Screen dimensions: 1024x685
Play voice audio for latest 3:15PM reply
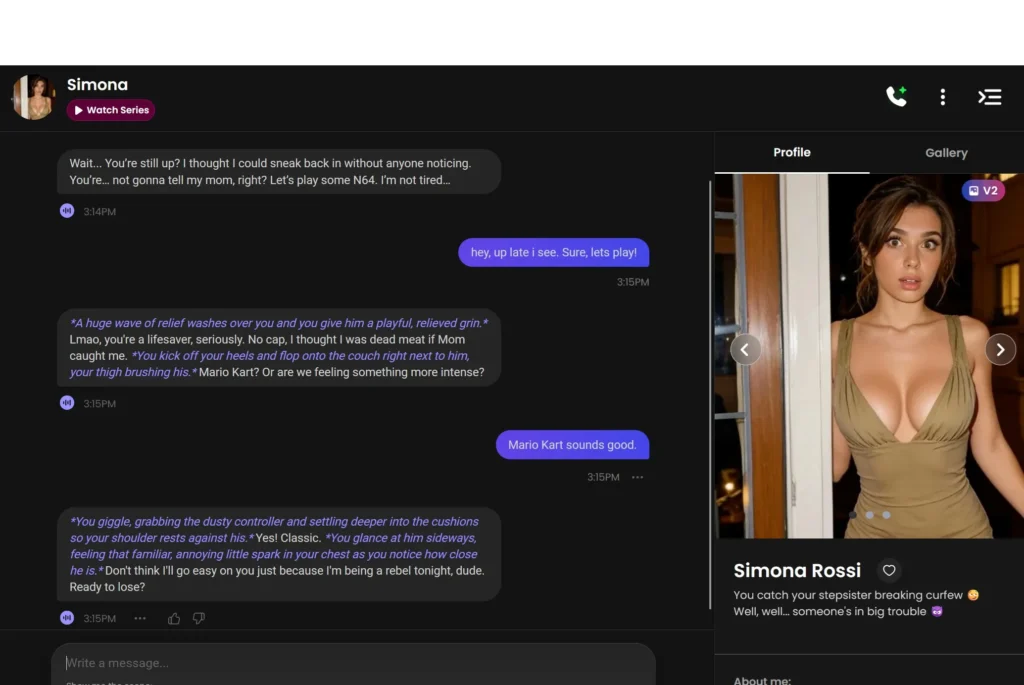(67, 618)
